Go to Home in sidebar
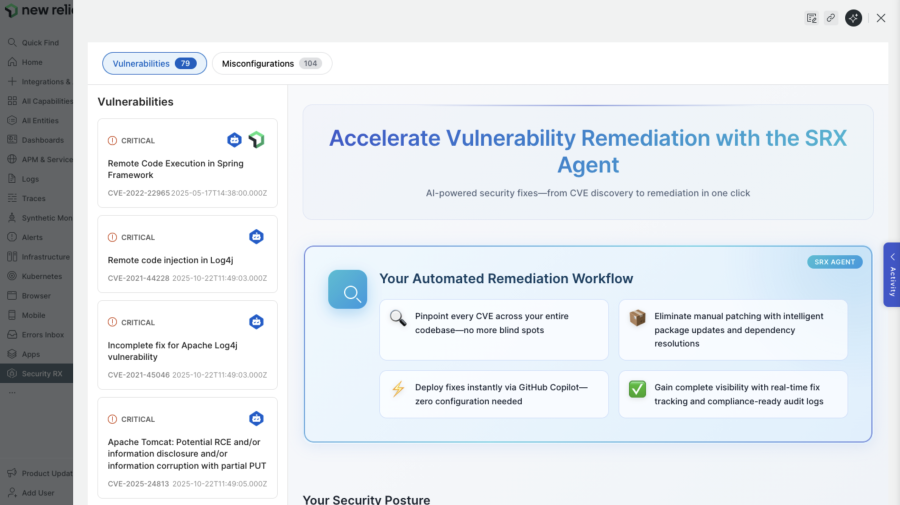This screenshot has height=505, width=900. pyautogui.click(x=36, y=62)
